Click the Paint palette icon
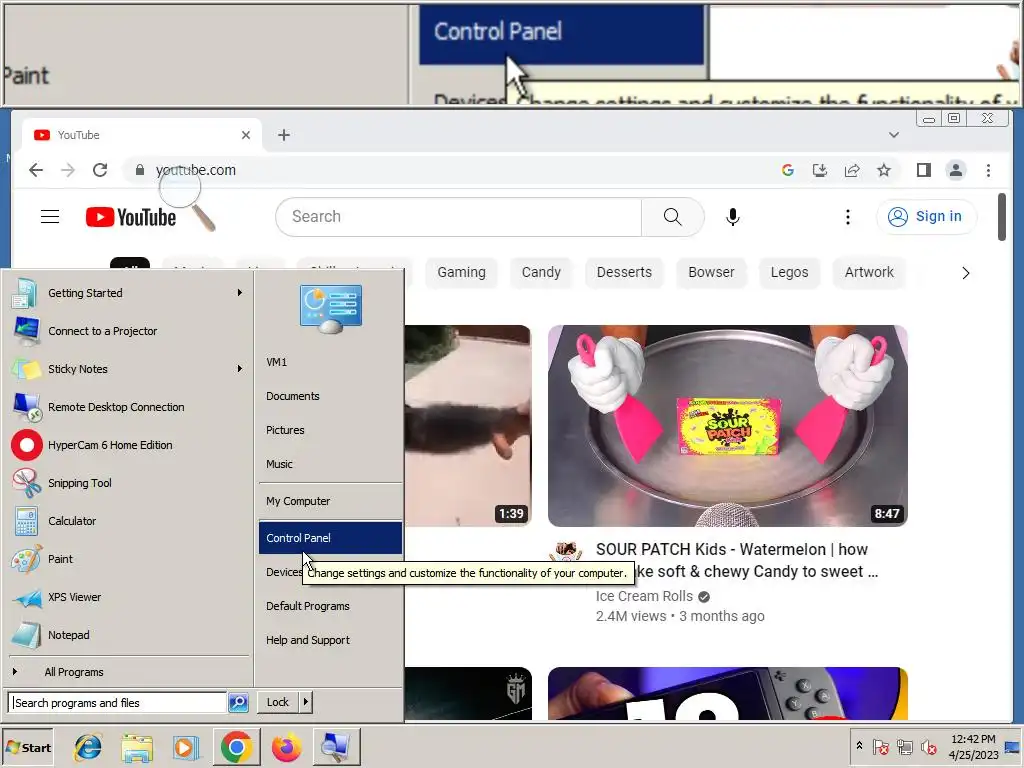 pos(26,559)
